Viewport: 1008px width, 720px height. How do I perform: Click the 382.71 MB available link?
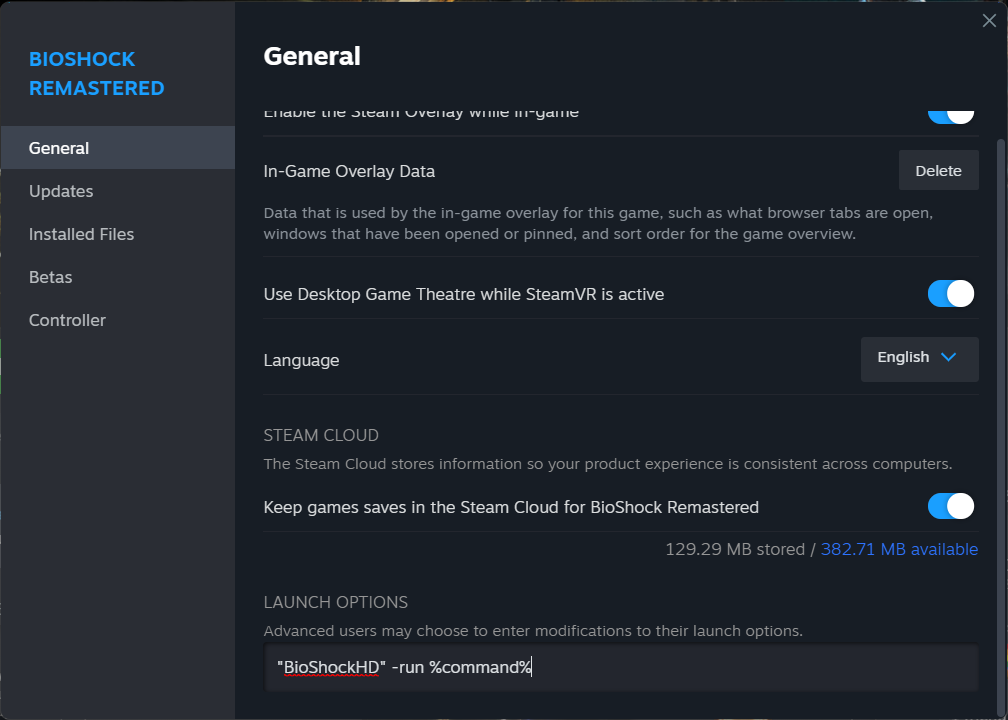click(899, 549)
